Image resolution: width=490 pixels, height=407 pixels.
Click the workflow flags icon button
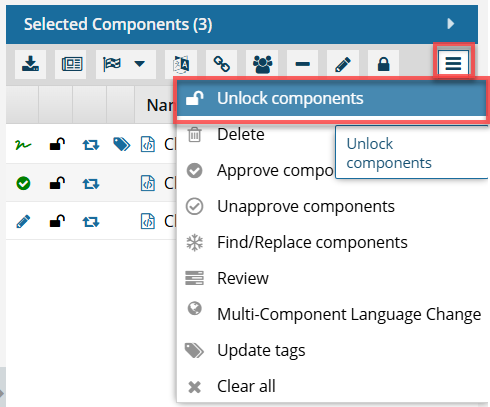click(112, 64)
